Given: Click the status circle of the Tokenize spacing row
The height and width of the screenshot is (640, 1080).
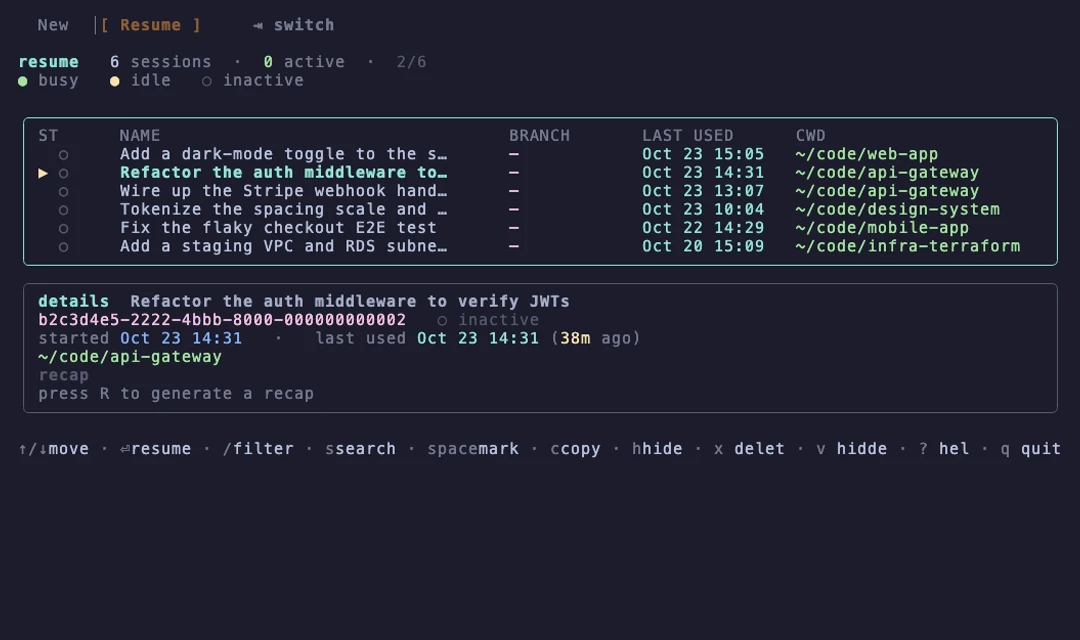Looking at the screenshot, I should [x=63, y=210].
